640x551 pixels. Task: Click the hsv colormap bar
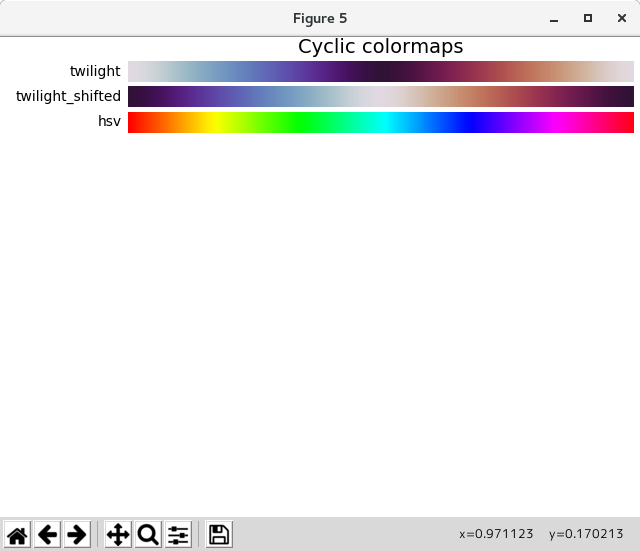click(x=381, y=122)
